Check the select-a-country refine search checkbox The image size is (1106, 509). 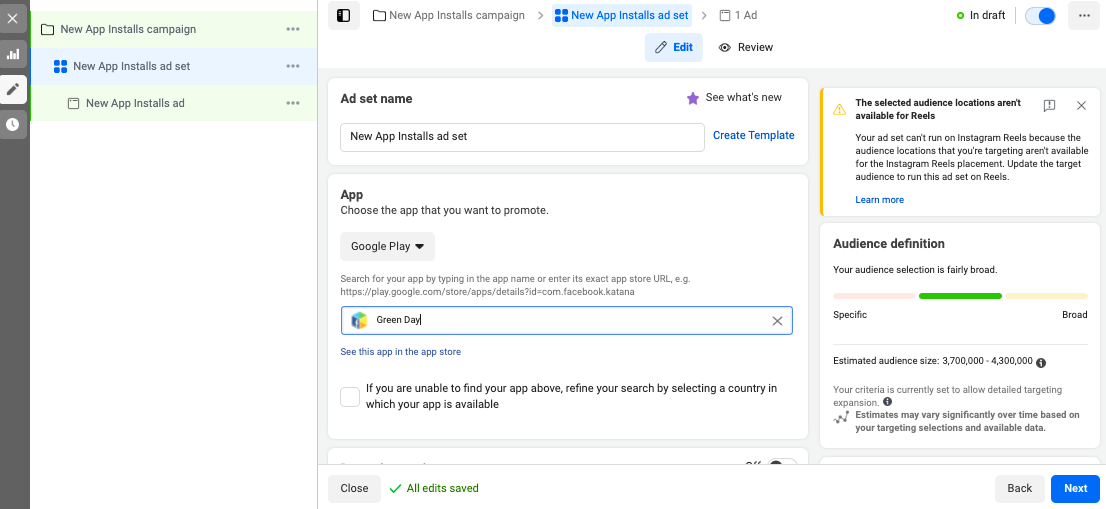click(350, 397)
